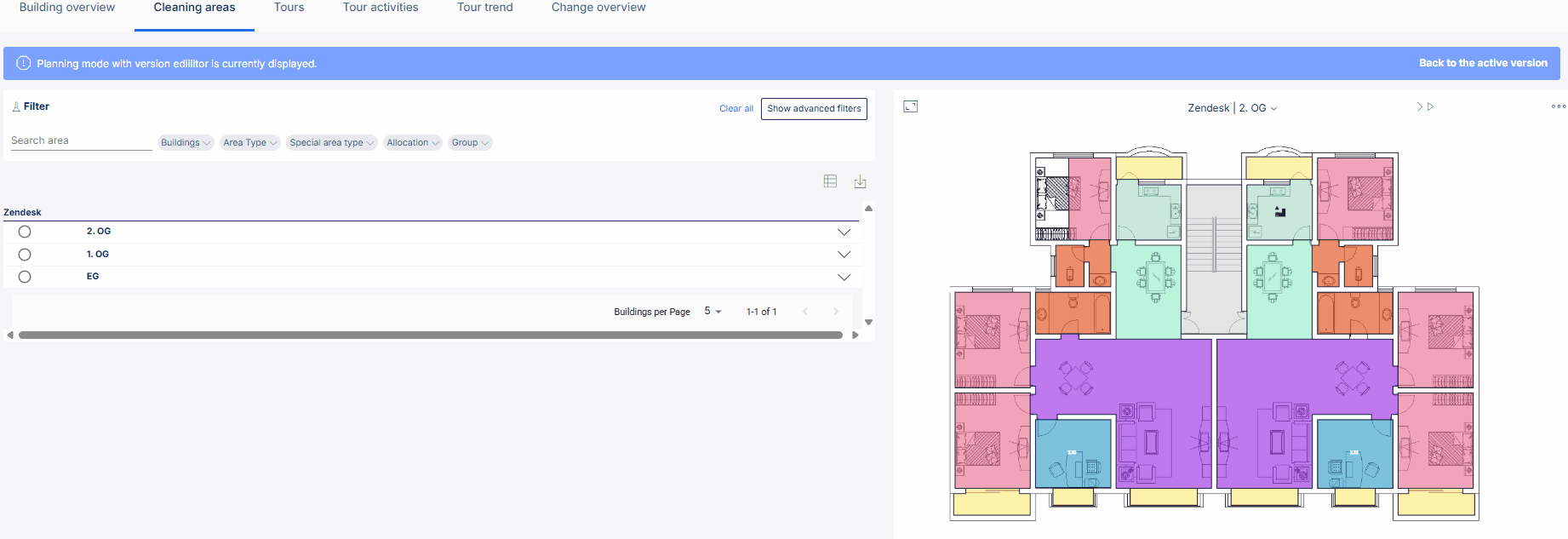
Task: Click the bottom-left yellow balcony
Action: tap(993, 502)
